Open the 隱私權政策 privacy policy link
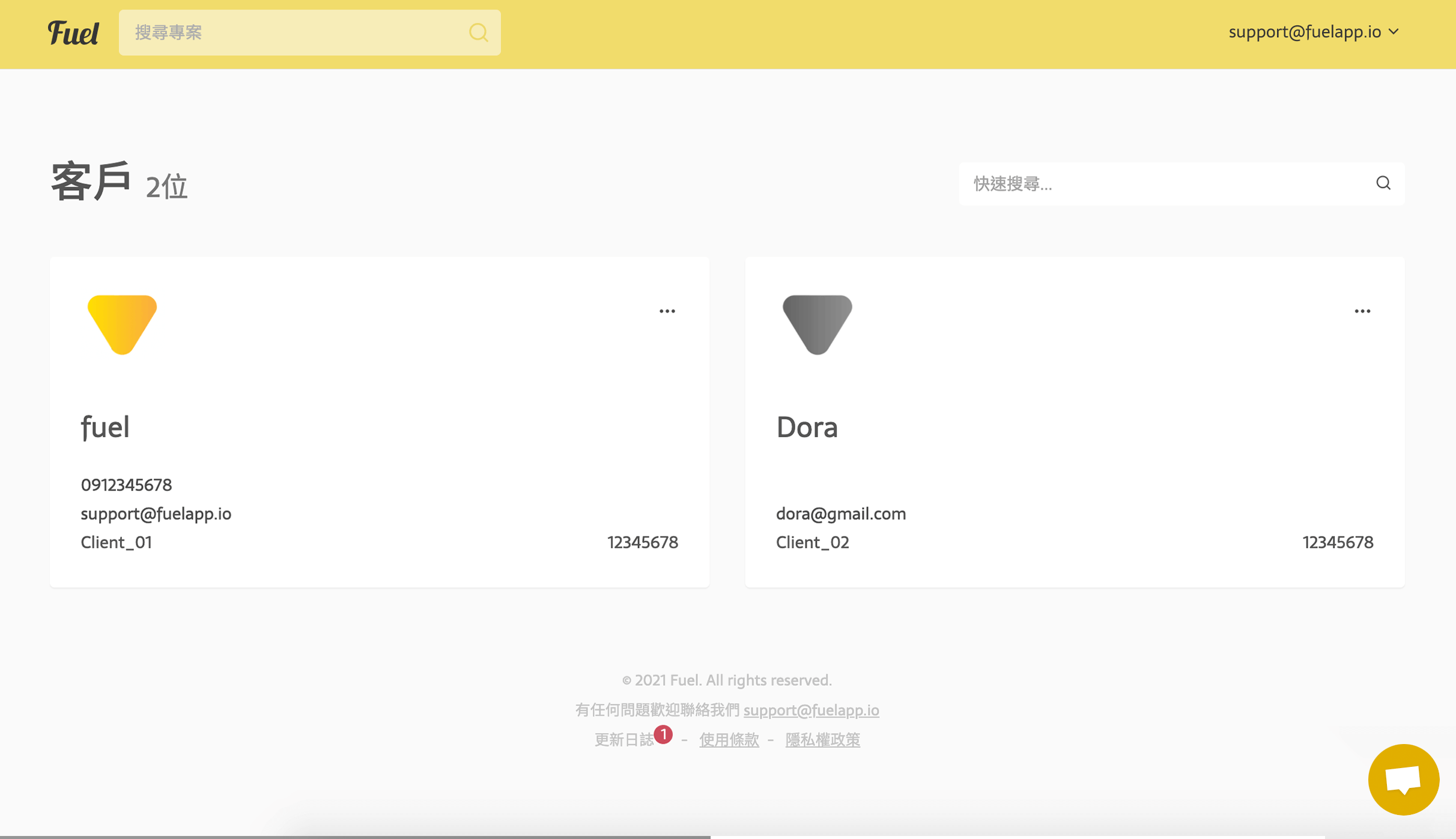The width and height of the screenshot is (1456, 839). click(822, 740)
